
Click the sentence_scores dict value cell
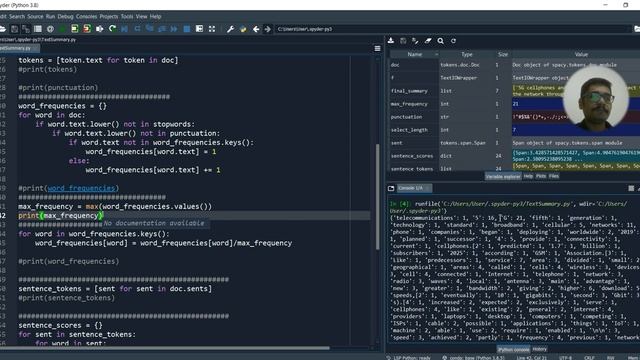pos(576,156)
